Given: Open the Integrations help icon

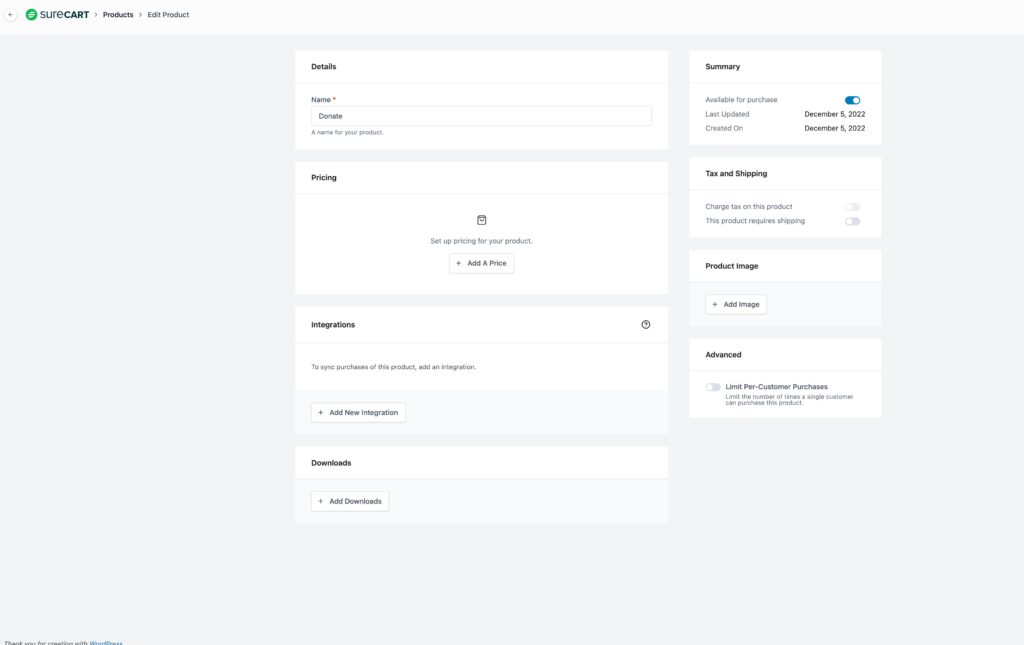Looking at the screenshot, I should pyautogui.click(x=645, y=324).
